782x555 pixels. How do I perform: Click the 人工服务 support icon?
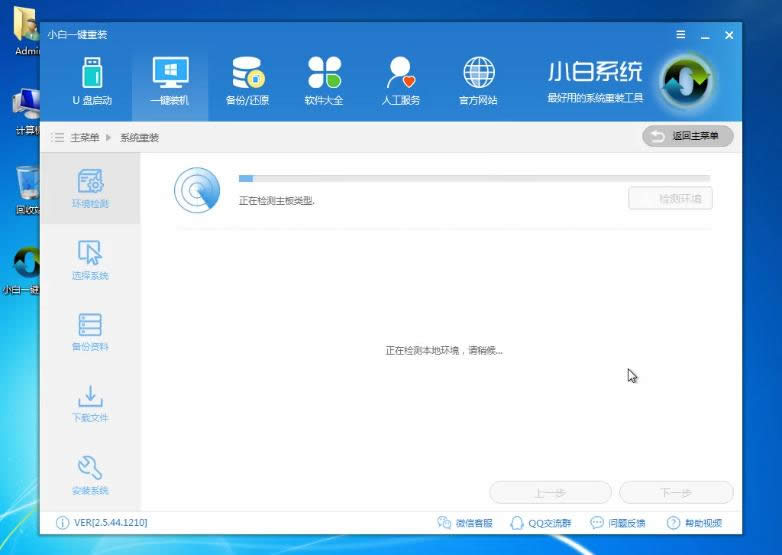(x=401, y=80)
